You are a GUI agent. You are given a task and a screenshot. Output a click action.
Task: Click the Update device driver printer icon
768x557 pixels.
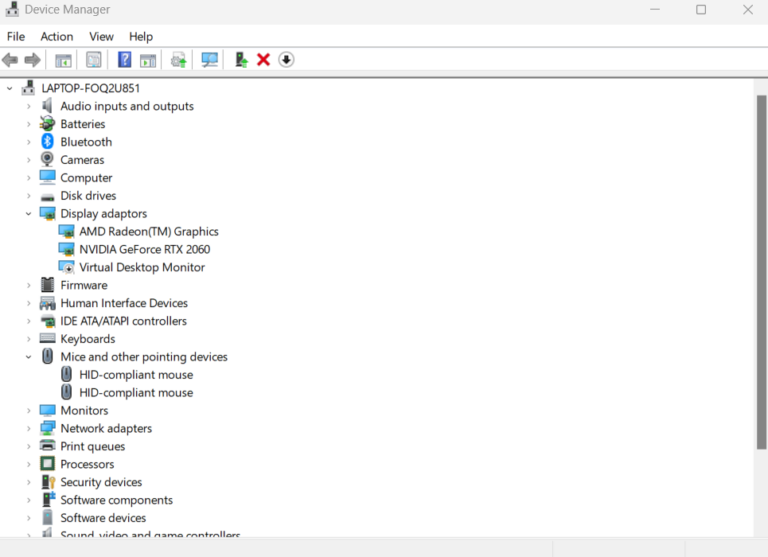point(179,60)
